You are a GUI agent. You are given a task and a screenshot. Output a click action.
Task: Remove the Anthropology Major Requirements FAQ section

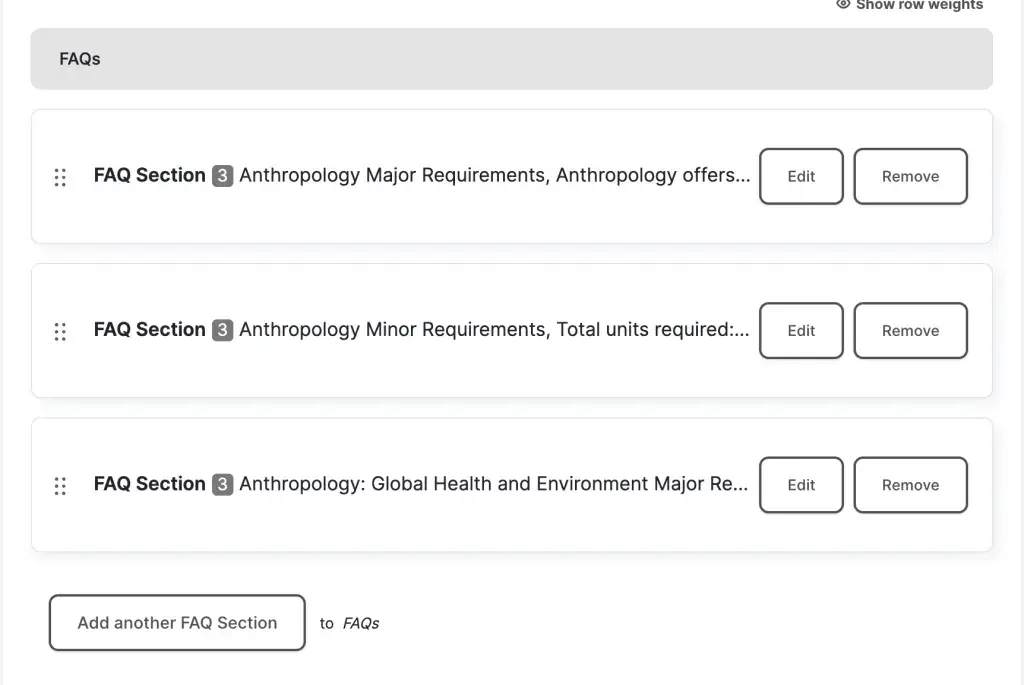click(x=910, y=176)
